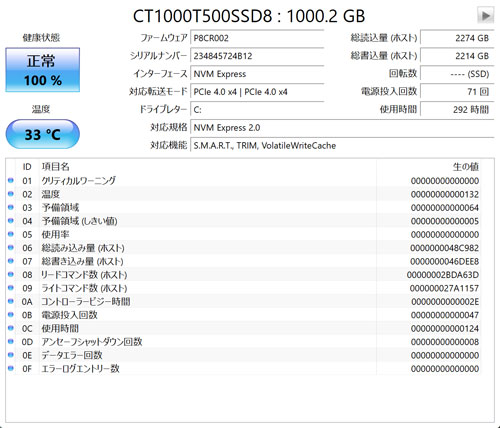500x428 pixels.
Task: Click raw value 00000000000132
Action: click(x=445, y=194)
